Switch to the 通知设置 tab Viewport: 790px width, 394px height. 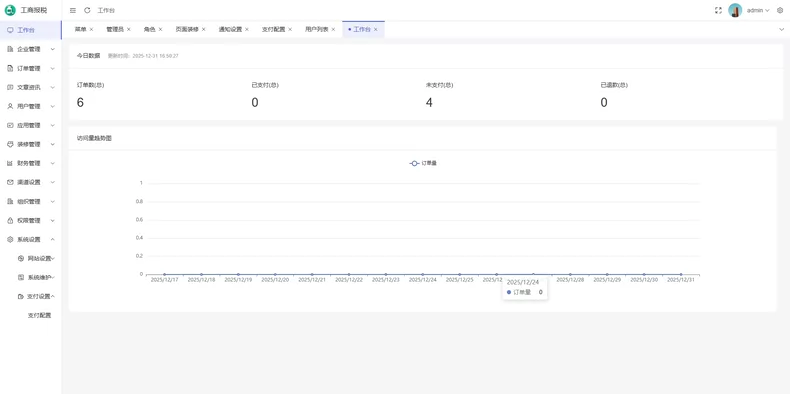pos(230,29)
